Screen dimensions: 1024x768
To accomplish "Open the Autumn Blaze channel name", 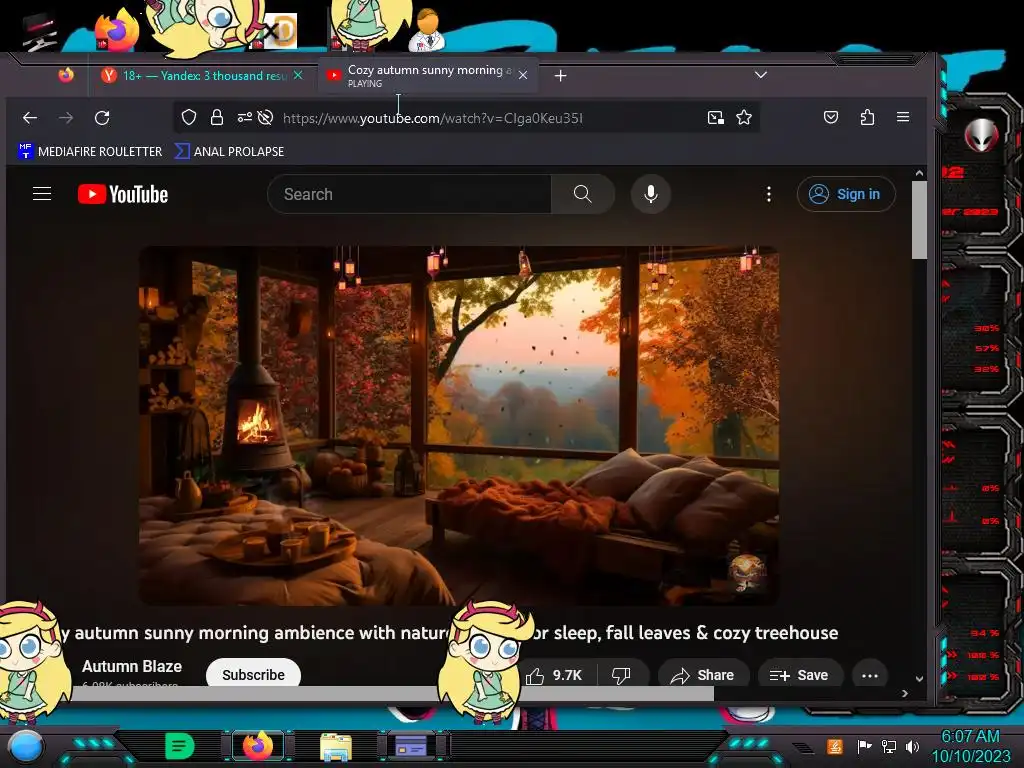I will [x=132, y=666].
